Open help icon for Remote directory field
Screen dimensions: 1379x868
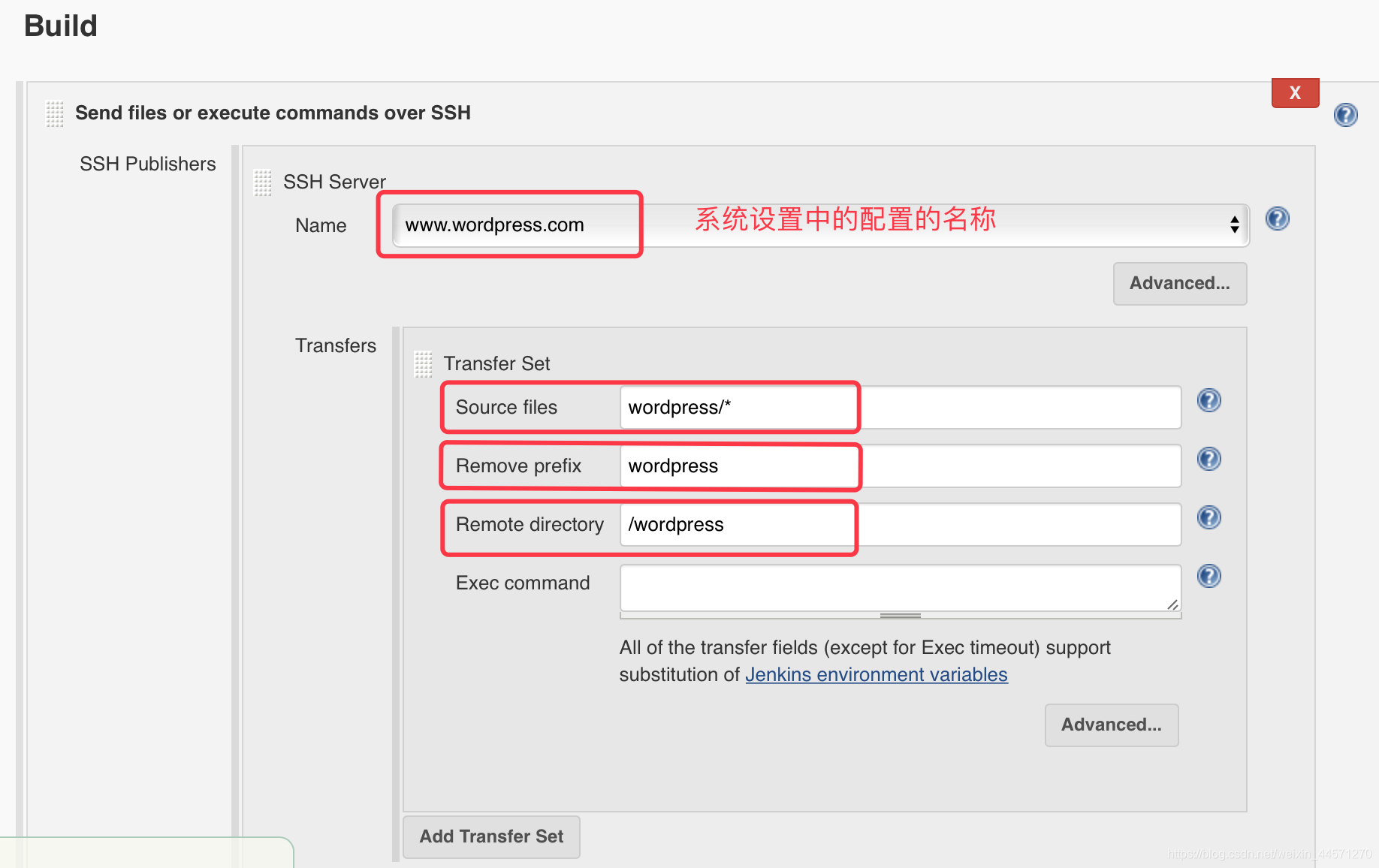tap(1209, 517)
